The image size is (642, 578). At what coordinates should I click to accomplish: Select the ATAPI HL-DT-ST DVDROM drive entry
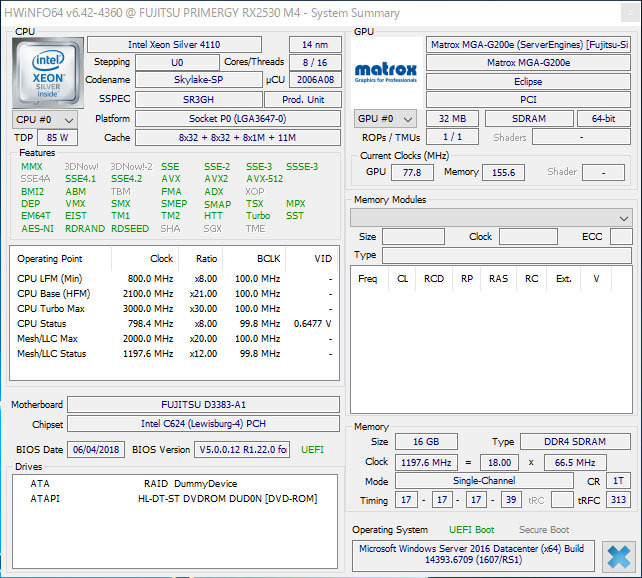[174, 499]
